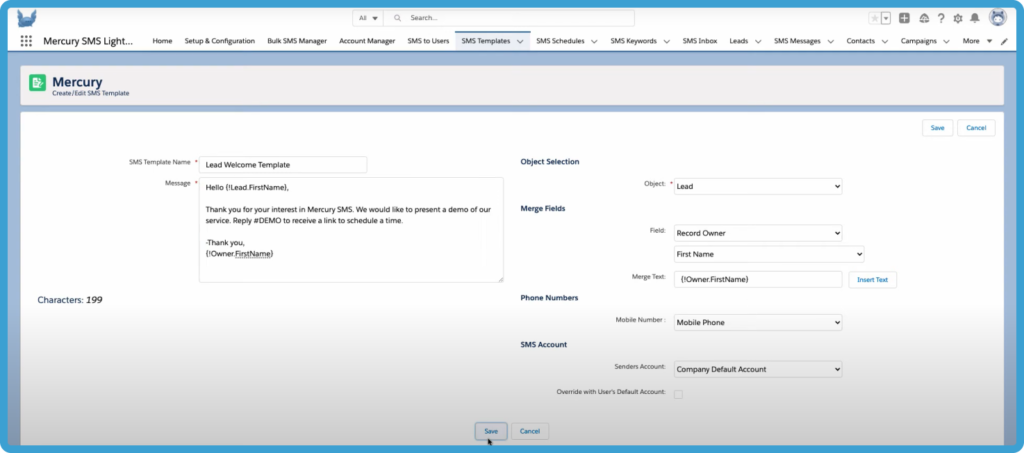Click the top-right Cancel button
1024x453 pixels.
point(976,128)
